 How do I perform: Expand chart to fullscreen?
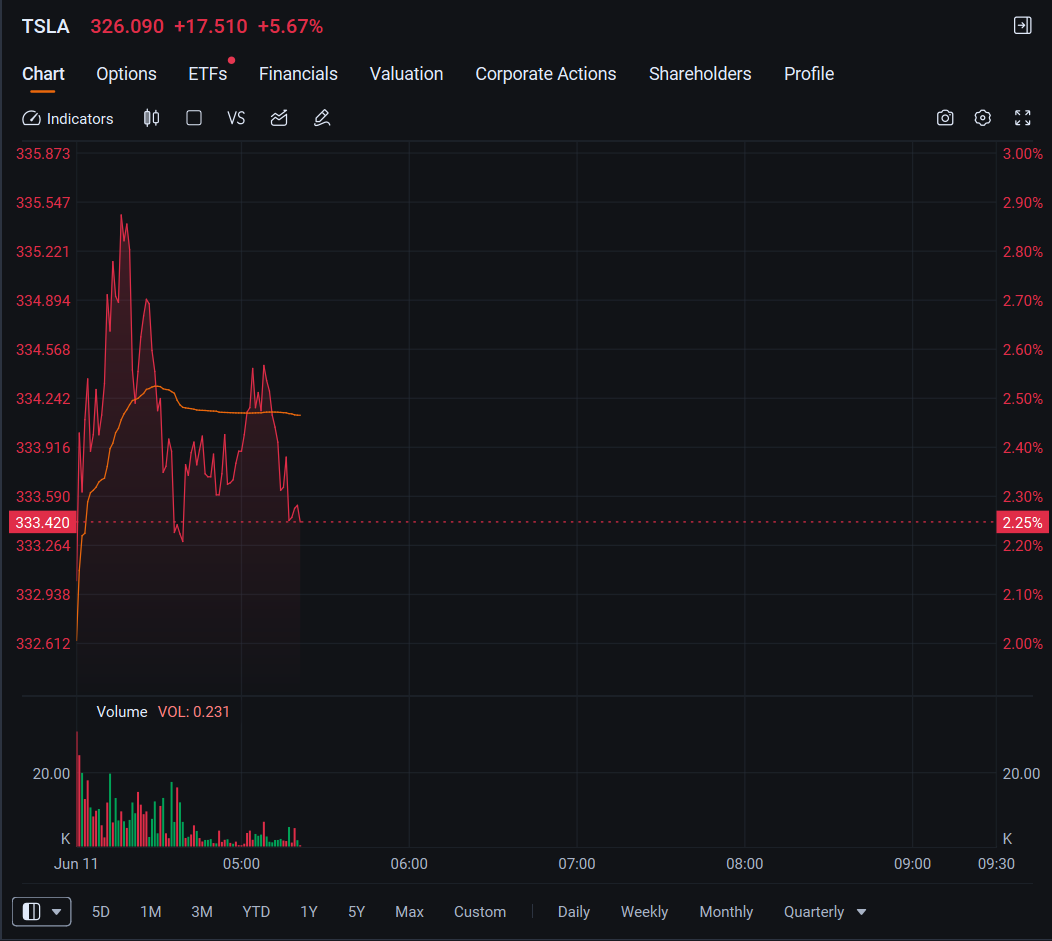(1022, 119)
